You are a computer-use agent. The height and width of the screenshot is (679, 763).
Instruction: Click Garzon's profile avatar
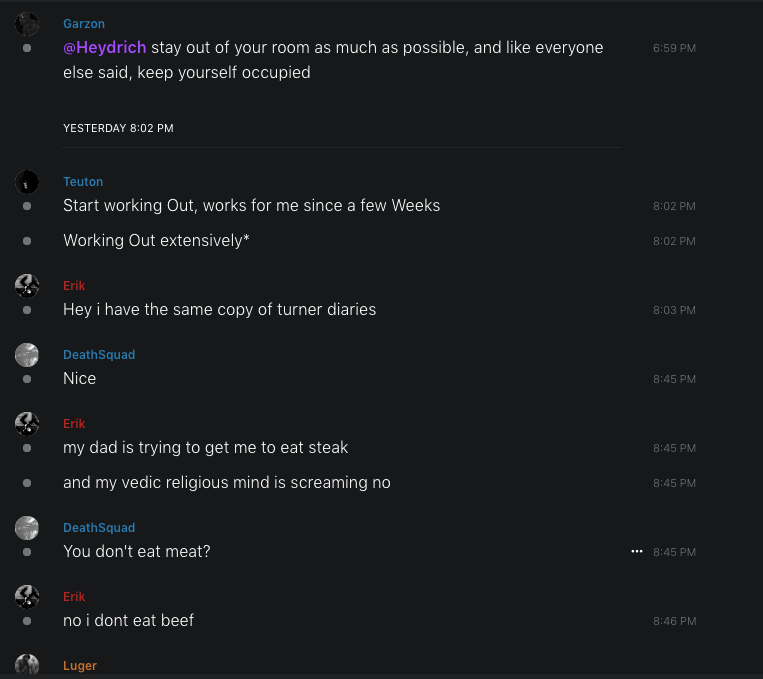[27, 24]
